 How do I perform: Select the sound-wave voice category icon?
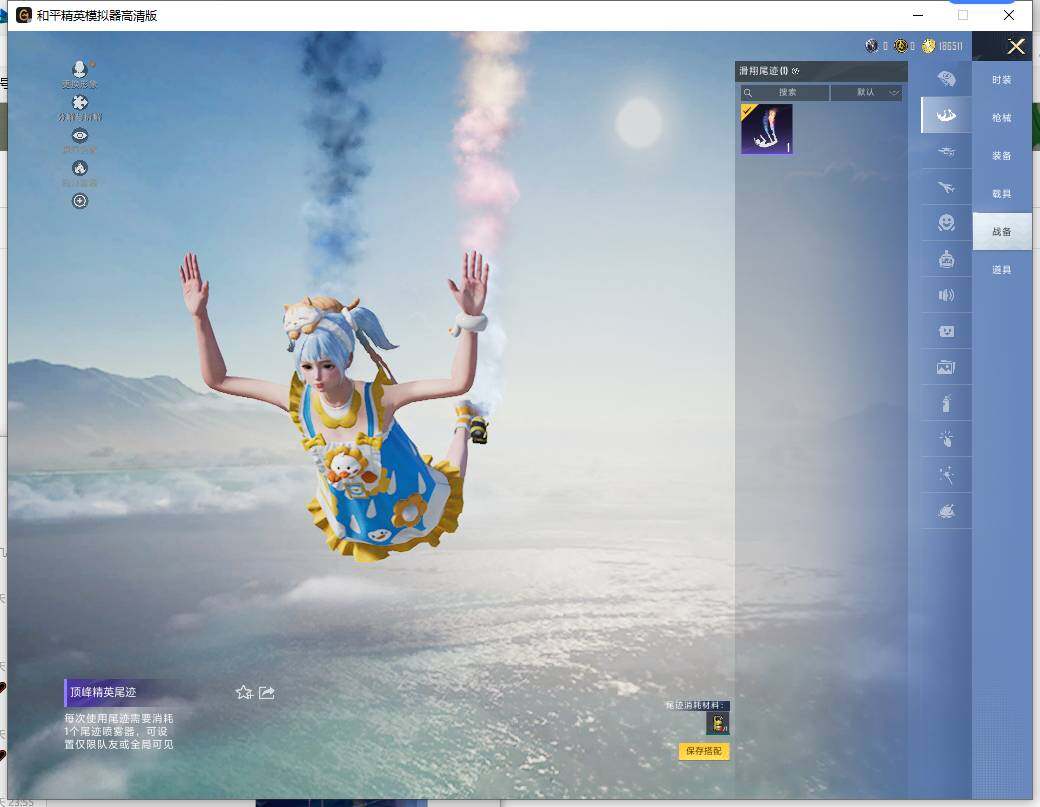[x=946, y=295]
